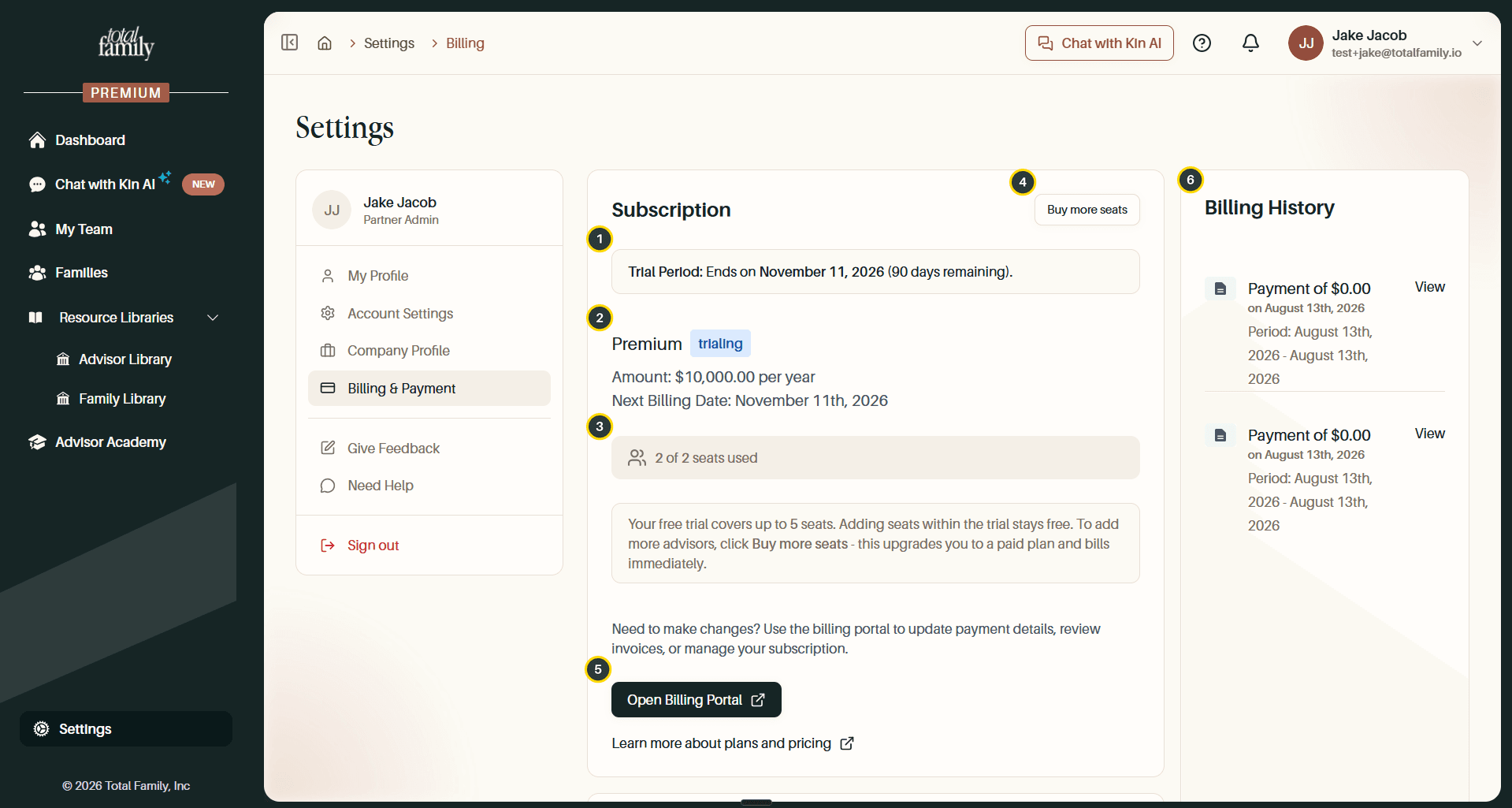Screen dimensions: 1512x808
Task: Click the JJ avatar in top bar
Action: (x=1306, y=43)
